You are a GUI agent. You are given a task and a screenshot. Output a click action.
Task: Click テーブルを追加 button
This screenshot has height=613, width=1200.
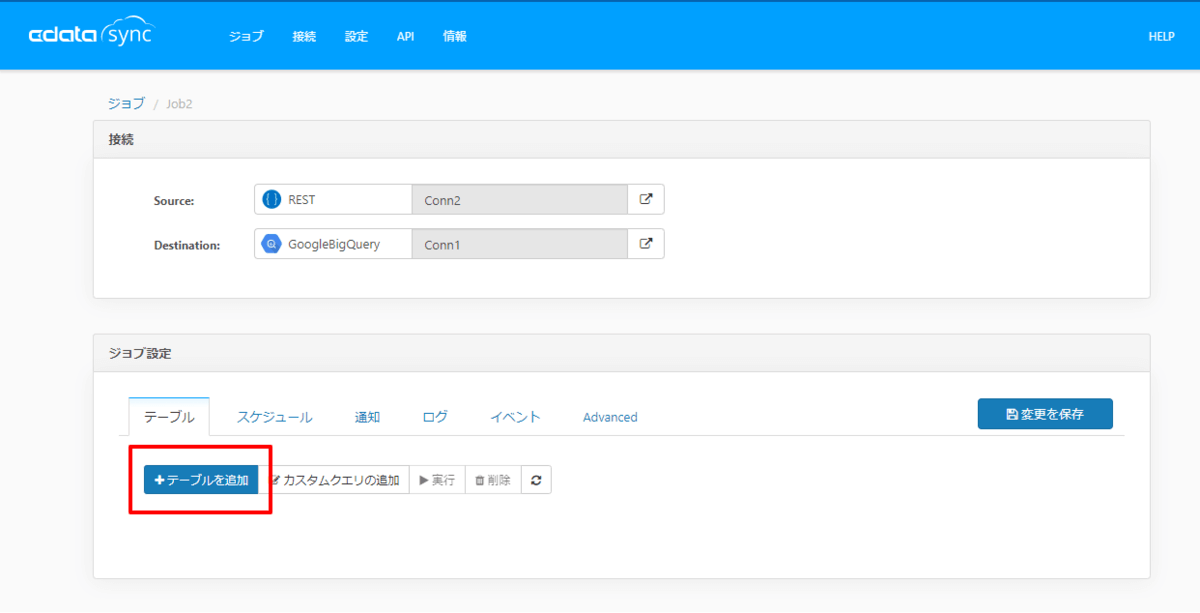[x=201, y=480]
